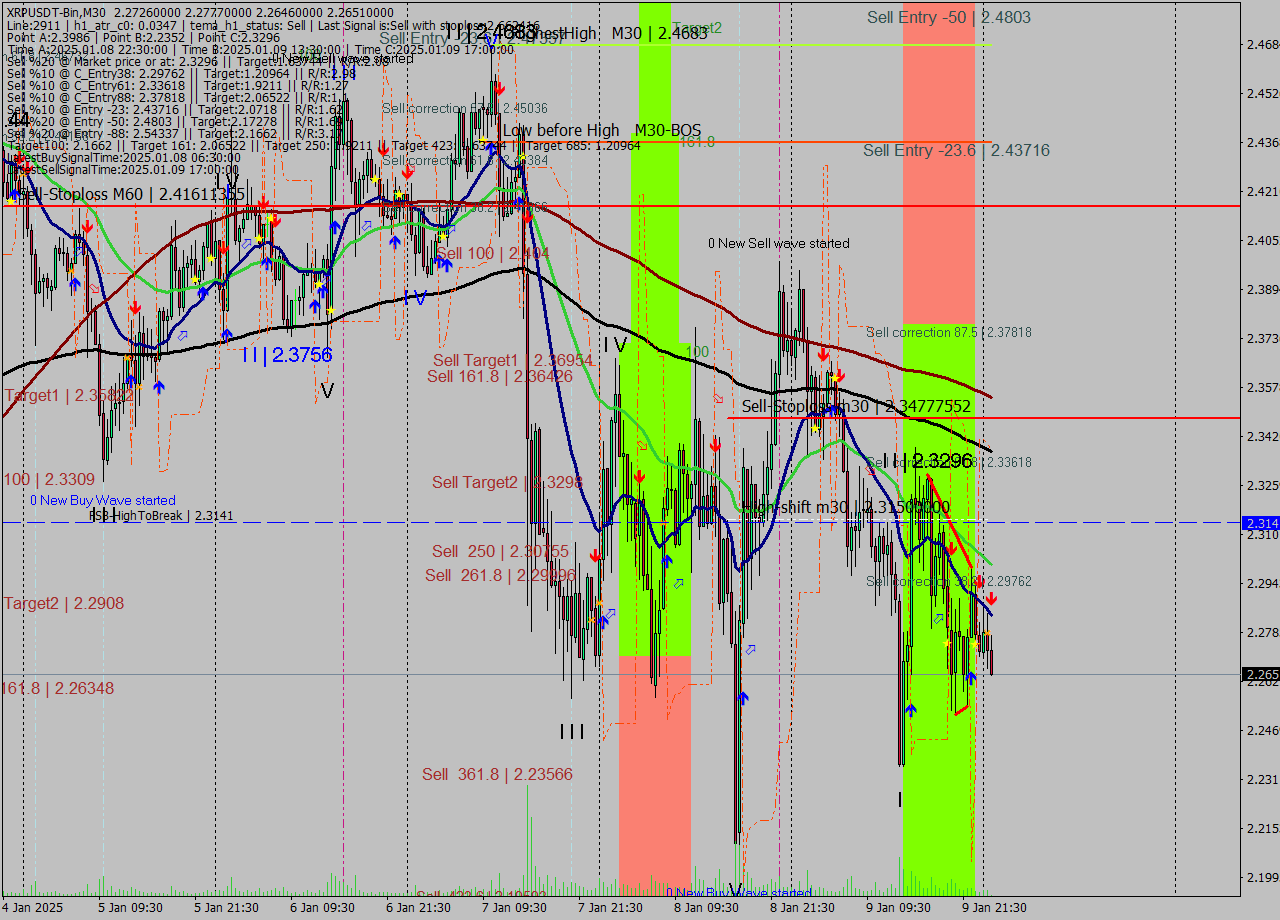Viewport: 1280px width, 920px height.
Task: Click '0 New Sell wave started' label mid-chart
Action: coord(778,243)
